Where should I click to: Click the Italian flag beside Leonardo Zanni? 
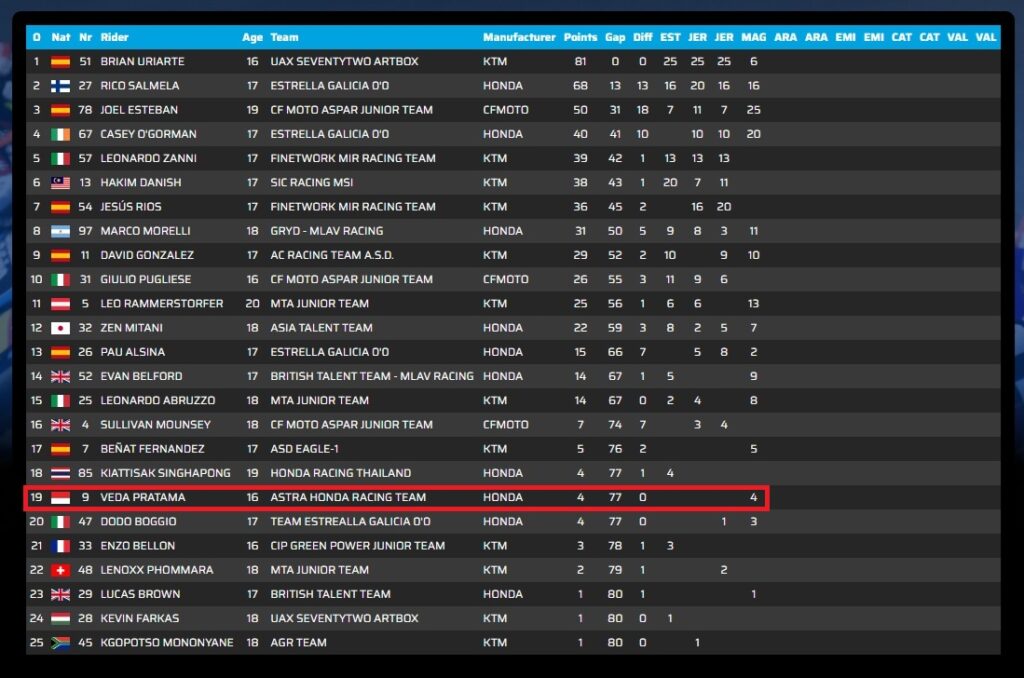click(60, 158)
